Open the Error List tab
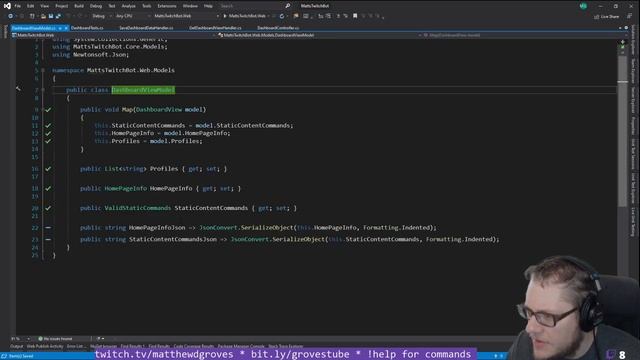 click(75, 347)
